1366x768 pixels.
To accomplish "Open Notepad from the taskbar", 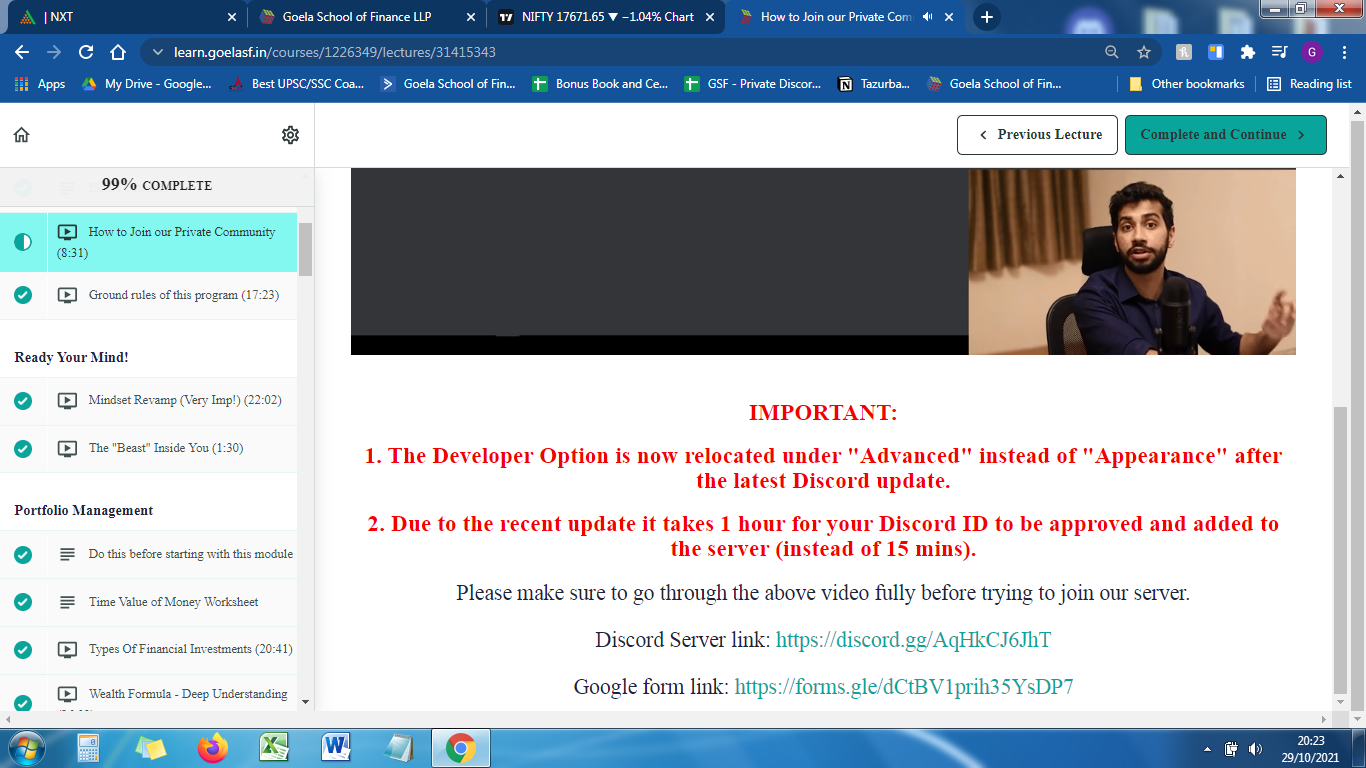I will (399, 748).
